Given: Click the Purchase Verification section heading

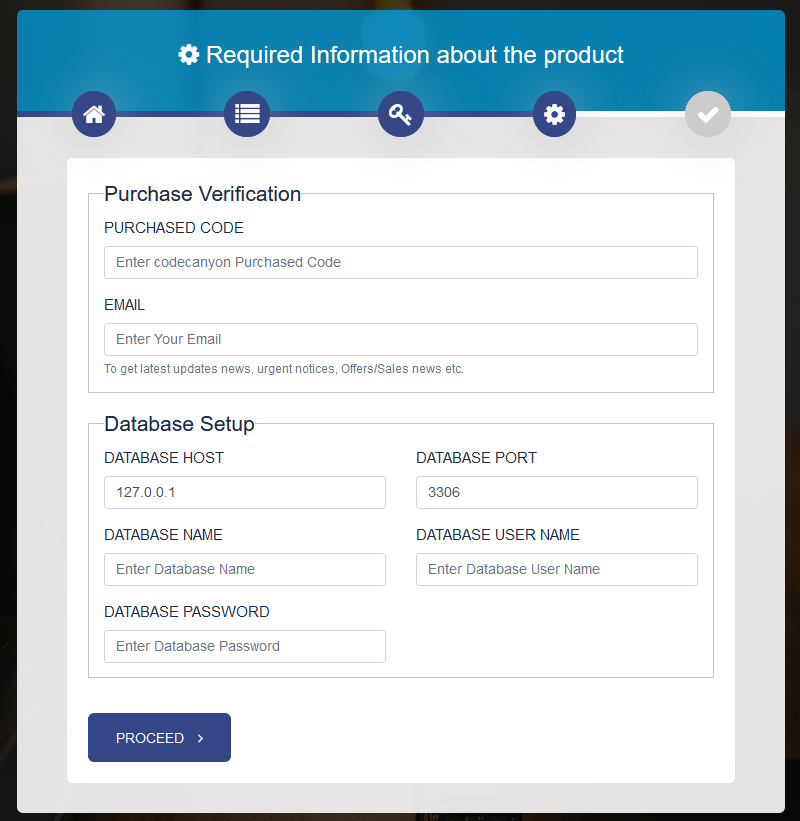Looking at the screenshot, I should 202,194.
